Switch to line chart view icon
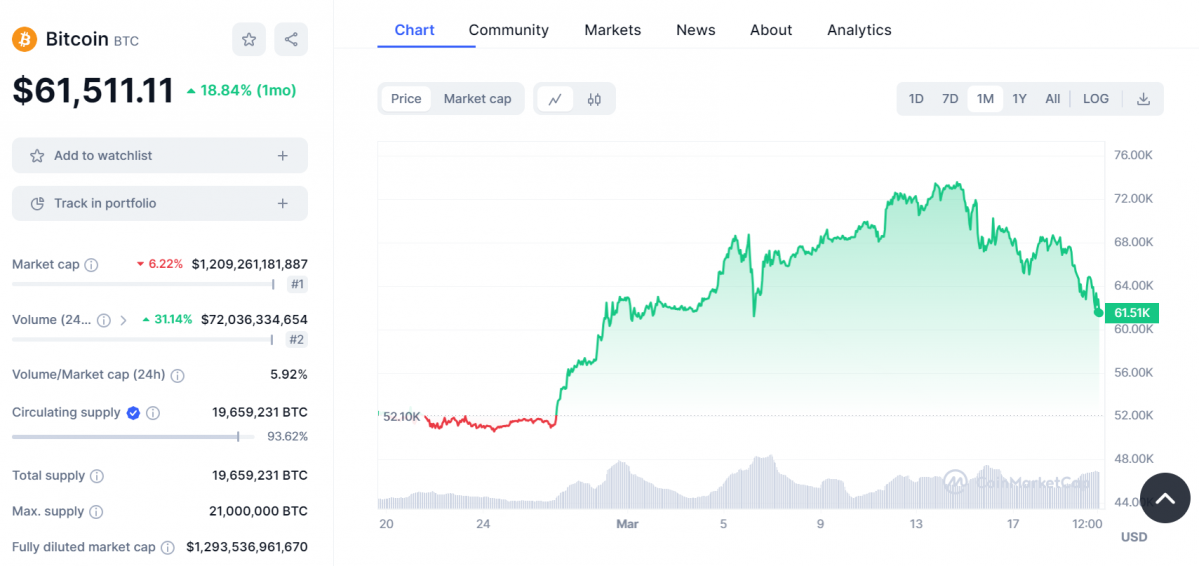This screenshot has height=566, width=1199. coord(556,99)
